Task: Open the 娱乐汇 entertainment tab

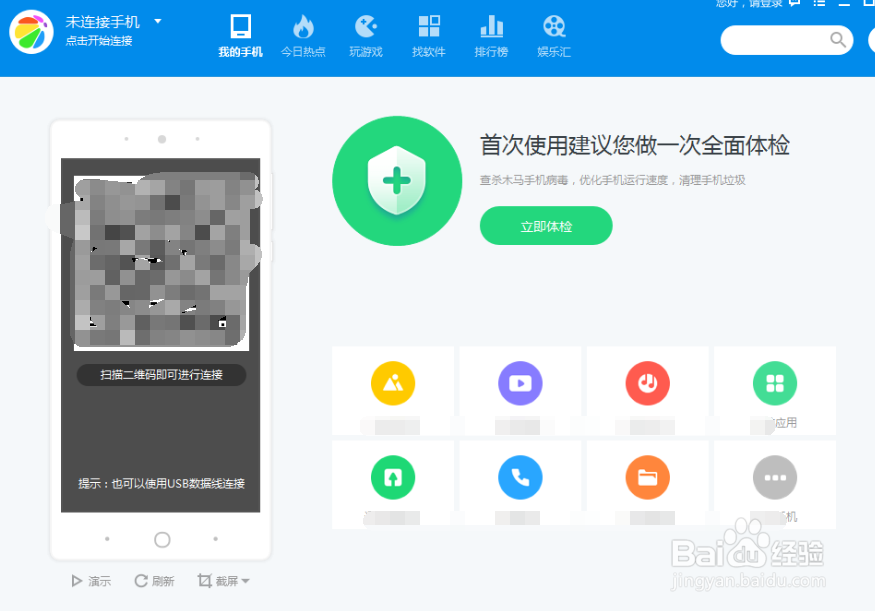Action: click(x=554, y=36)
